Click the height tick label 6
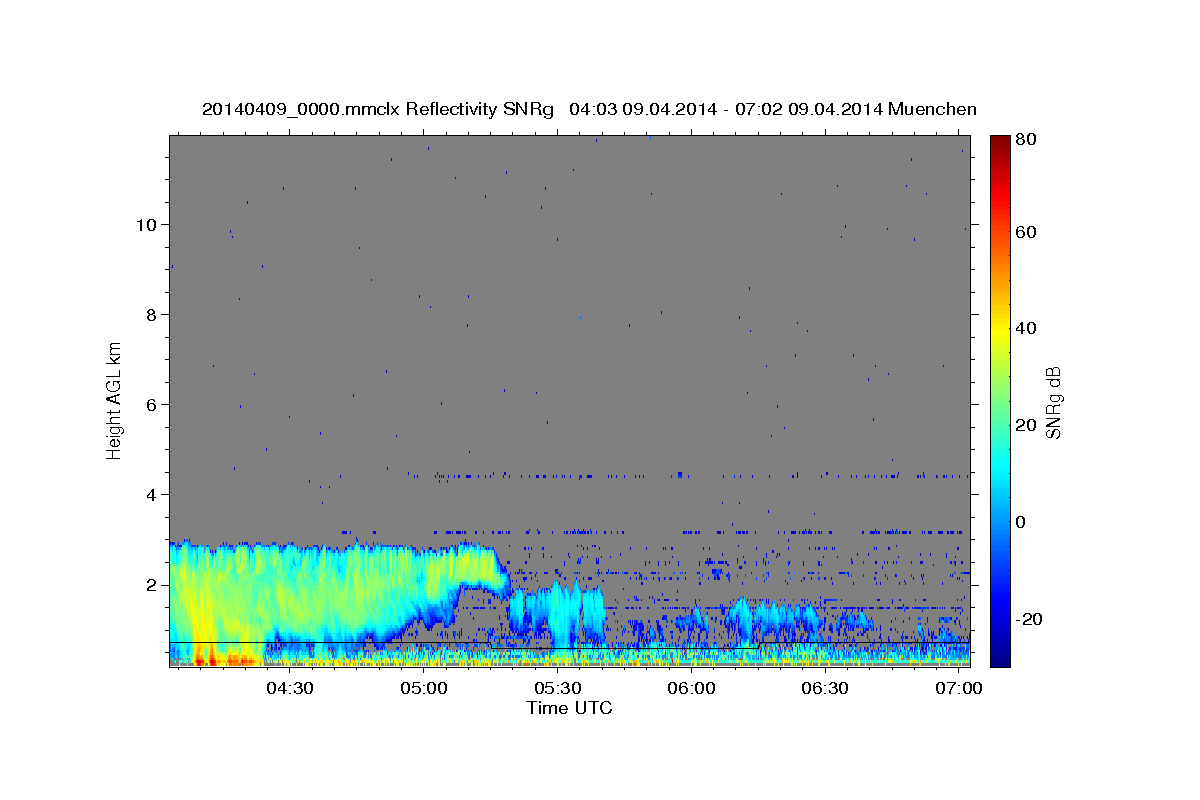Image resolution: width=1200 pixels, height=800 pixels. (152, 405)
